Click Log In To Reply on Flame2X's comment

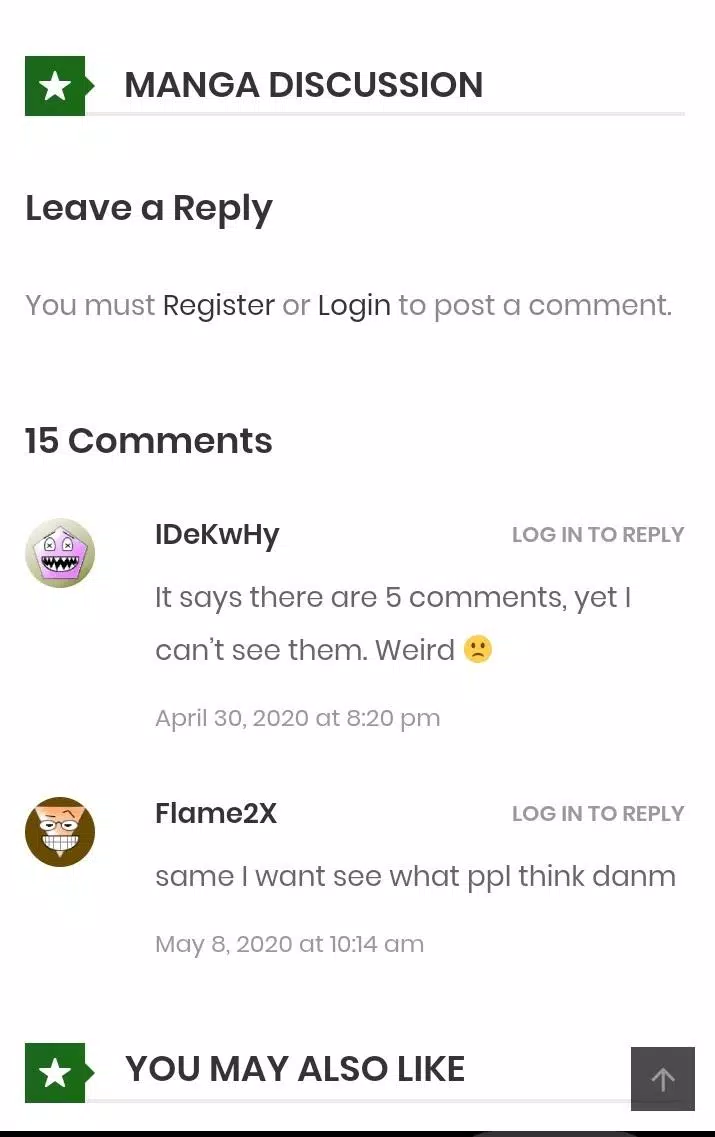[598, 814]
